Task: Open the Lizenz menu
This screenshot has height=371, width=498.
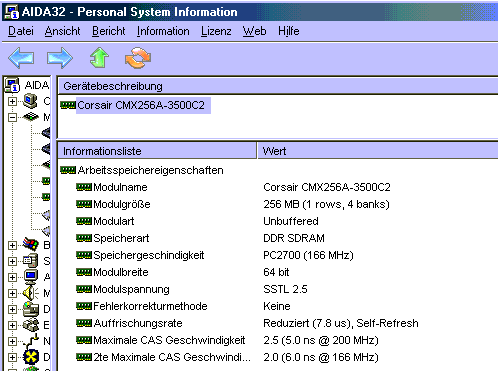Action: (x=216, y=31)
